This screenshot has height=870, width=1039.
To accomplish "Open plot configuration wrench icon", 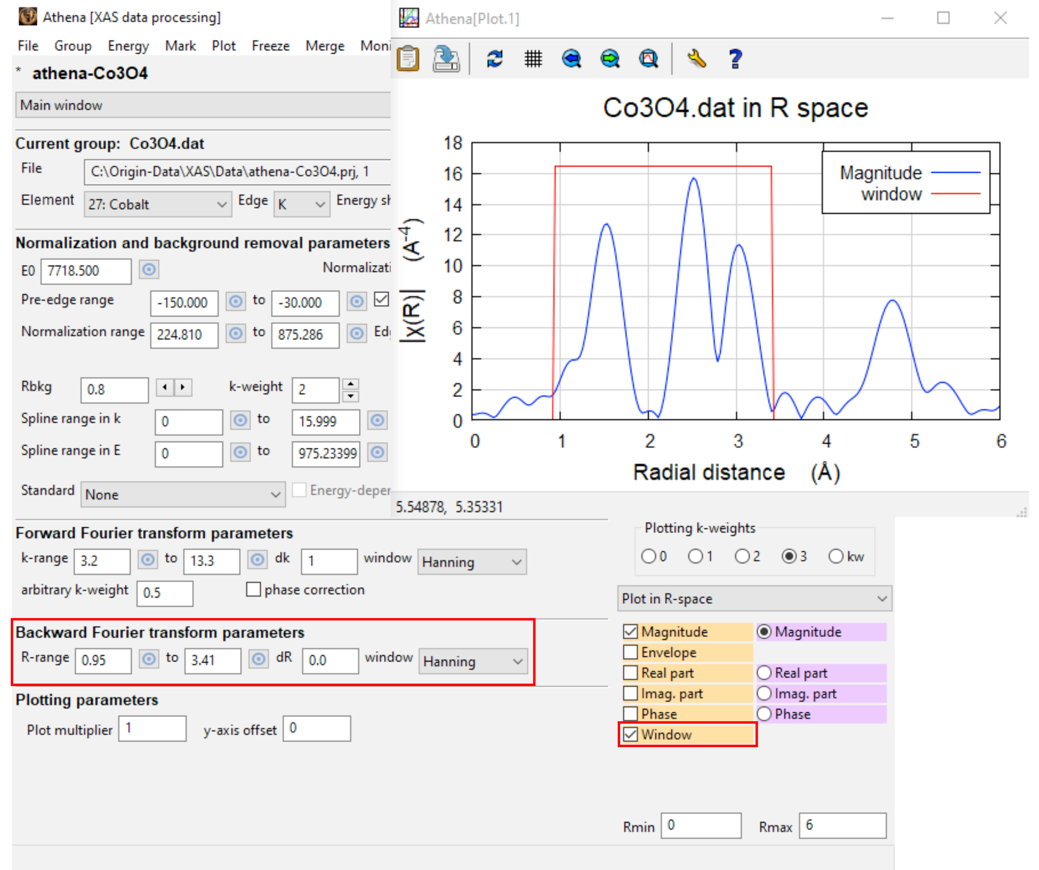I will [696, 59].
